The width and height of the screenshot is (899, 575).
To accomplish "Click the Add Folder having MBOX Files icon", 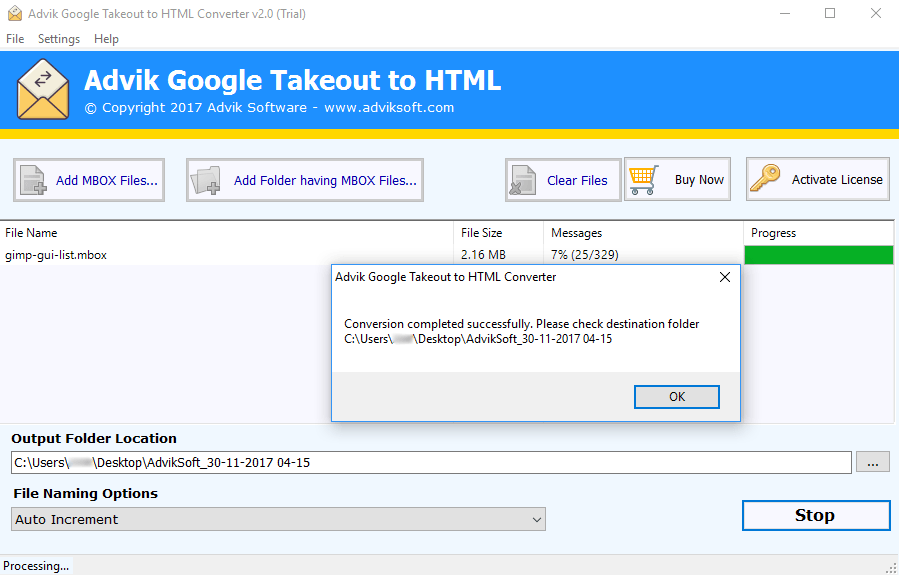I will tap(205, 180).
